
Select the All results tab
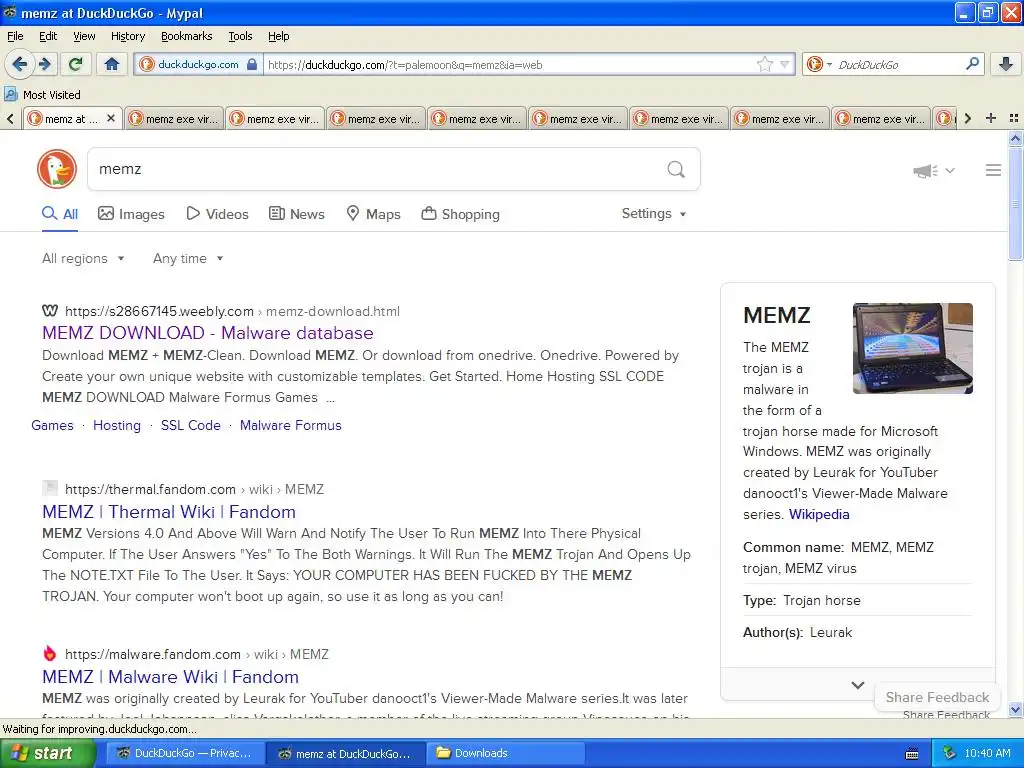point(60,214)
